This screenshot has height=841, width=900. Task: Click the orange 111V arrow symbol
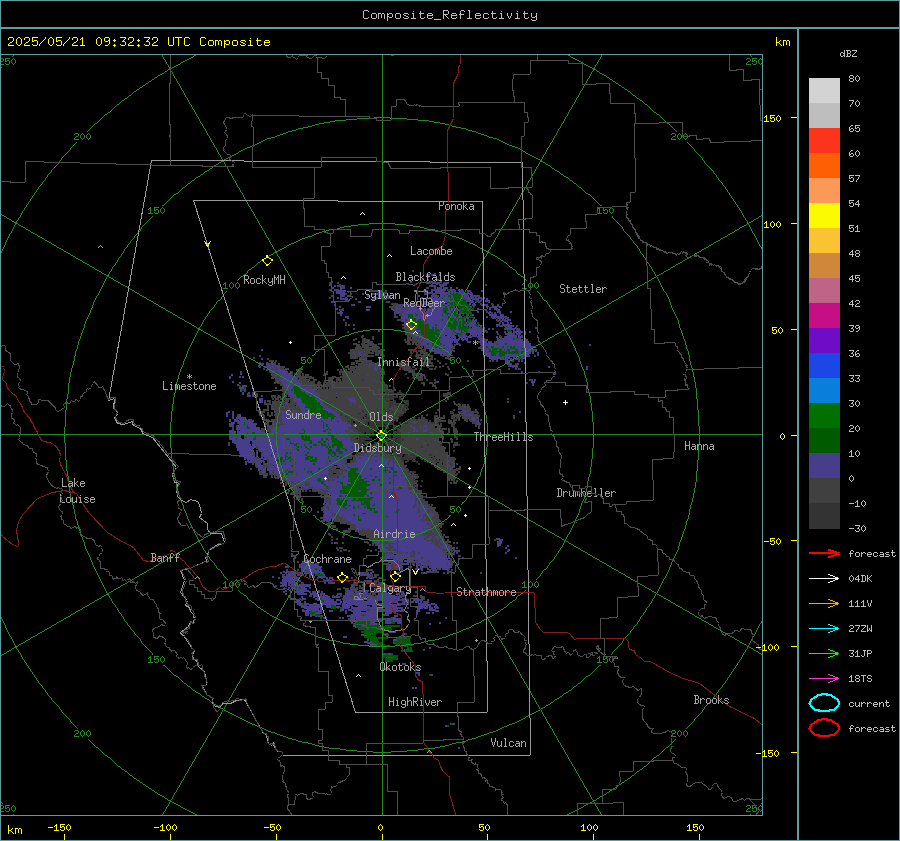pyautogui.click(x=824, y=603)
